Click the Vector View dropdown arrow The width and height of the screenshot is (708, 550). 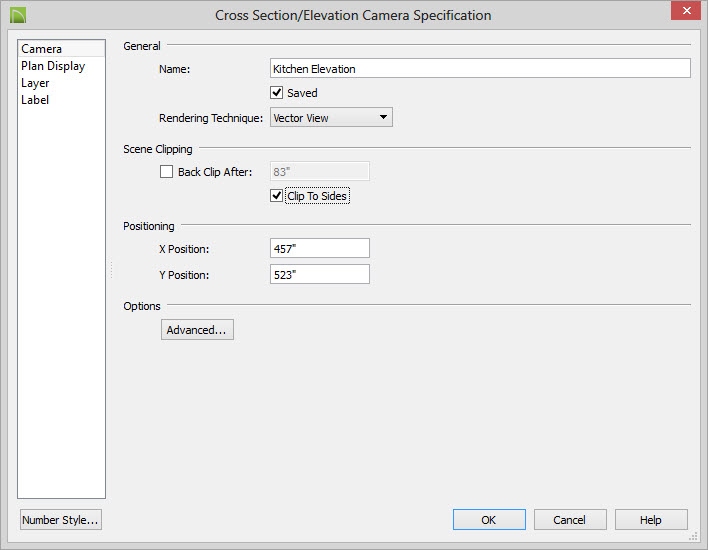tap(383, 117)
